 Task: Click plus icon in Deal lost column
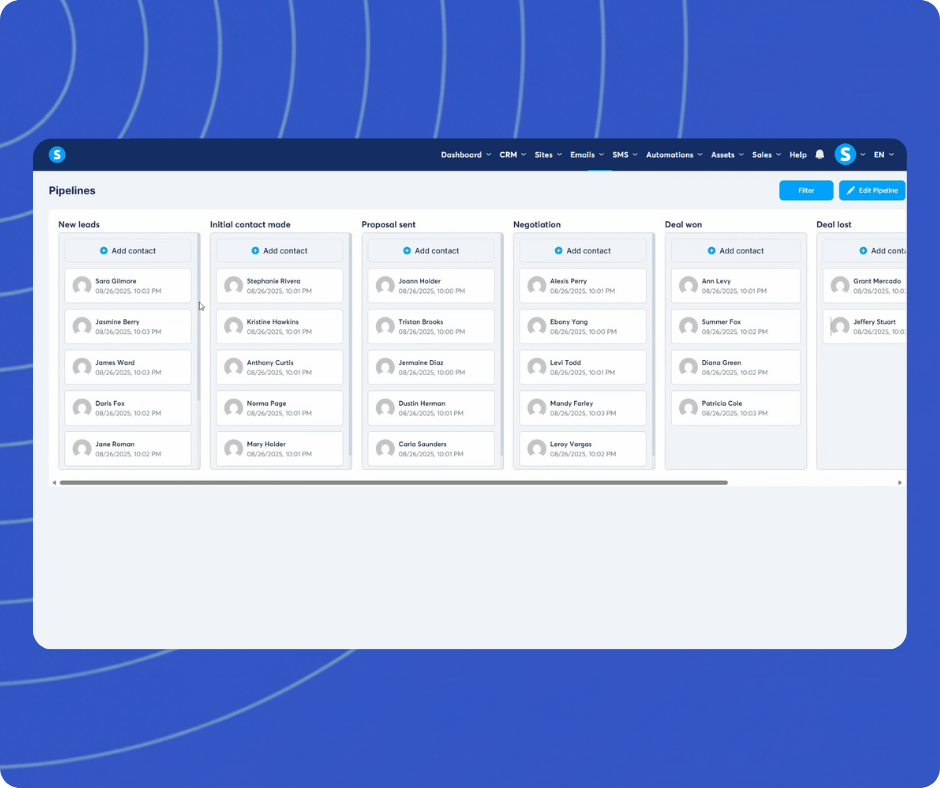[x=863, y=251]
